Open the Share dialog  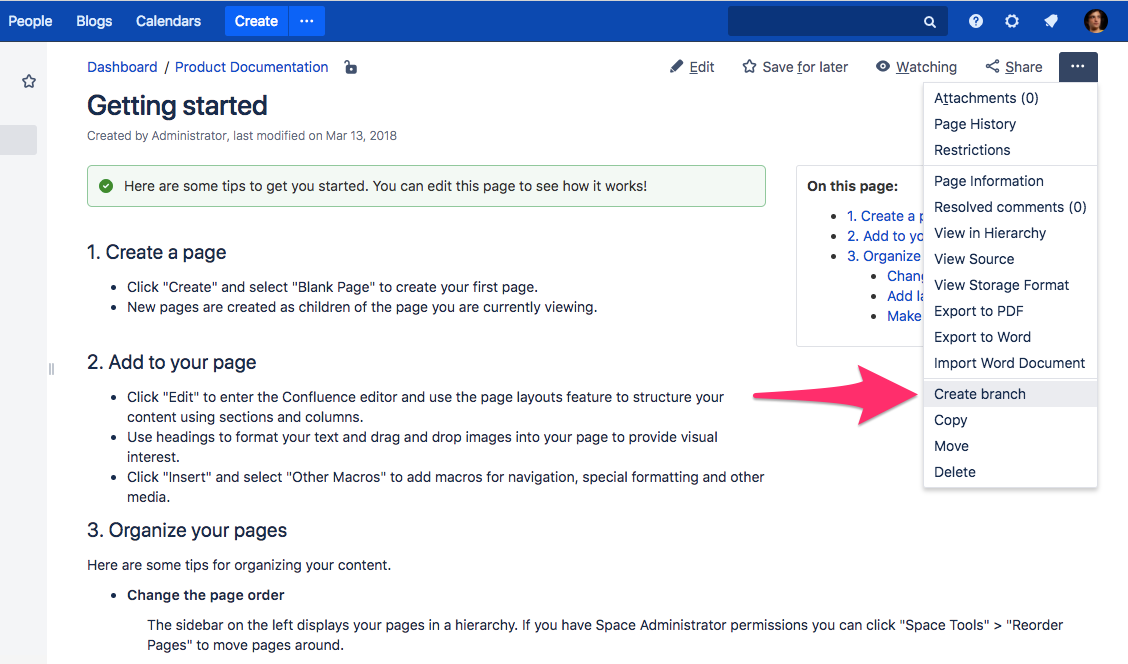point(1014,67)
